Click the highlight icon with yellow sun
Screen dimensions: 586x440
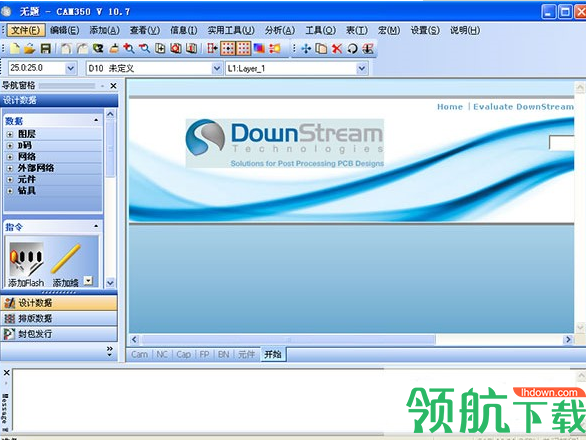(275, 49)
